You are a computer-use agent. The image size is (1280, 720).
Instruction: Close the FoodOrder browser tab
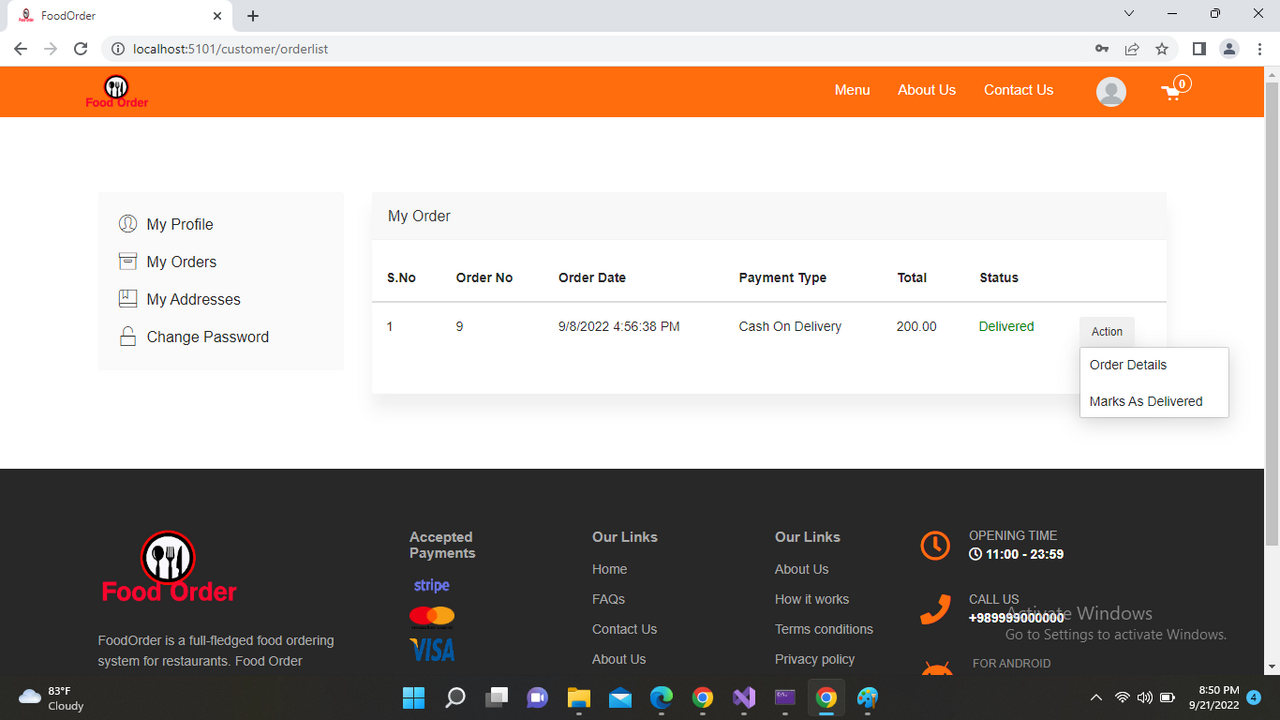[x=217, y=16]
